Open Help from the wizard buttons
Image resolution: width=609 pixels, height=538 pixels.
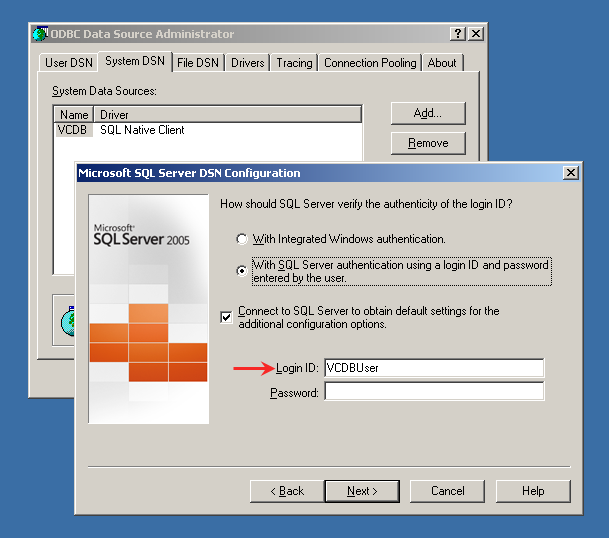(x=533, y=491)
